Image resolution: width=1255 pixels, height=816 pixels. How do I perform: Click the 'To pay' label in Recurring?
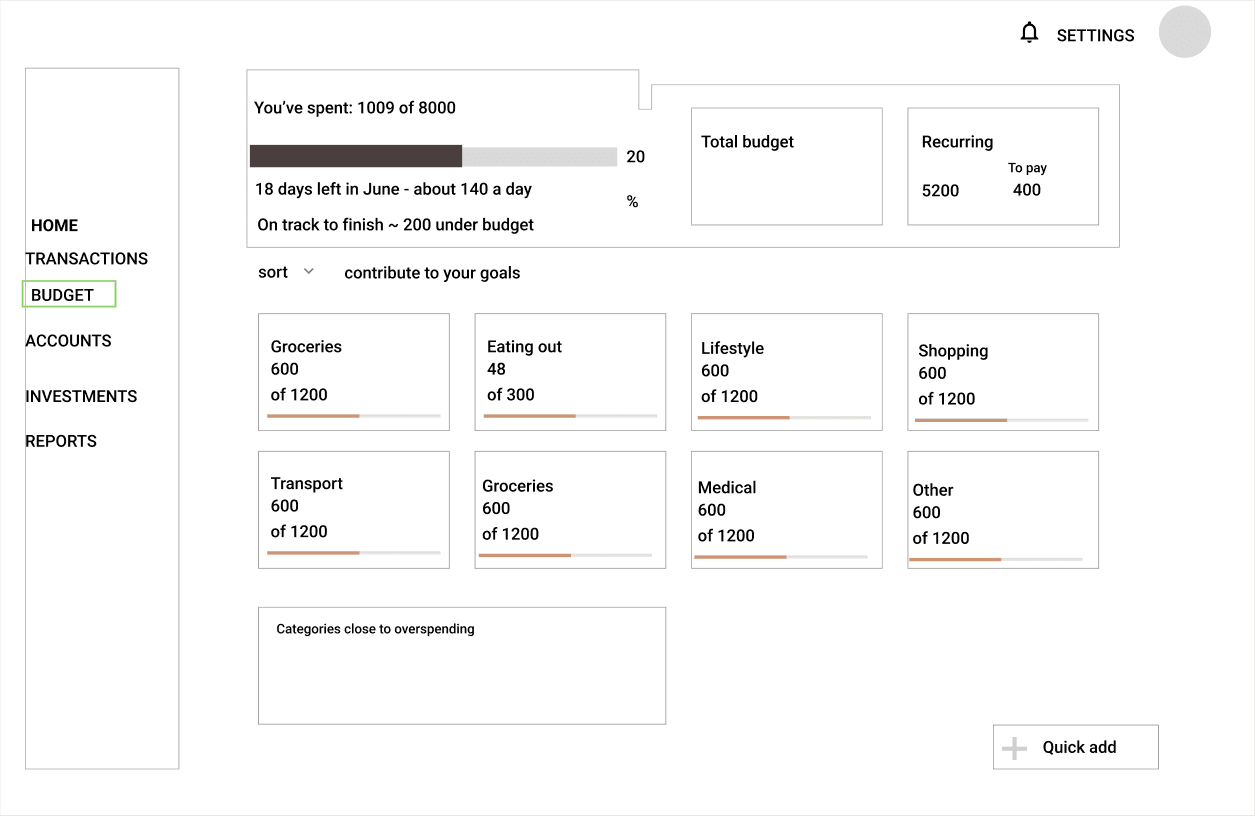[1028, 168]
